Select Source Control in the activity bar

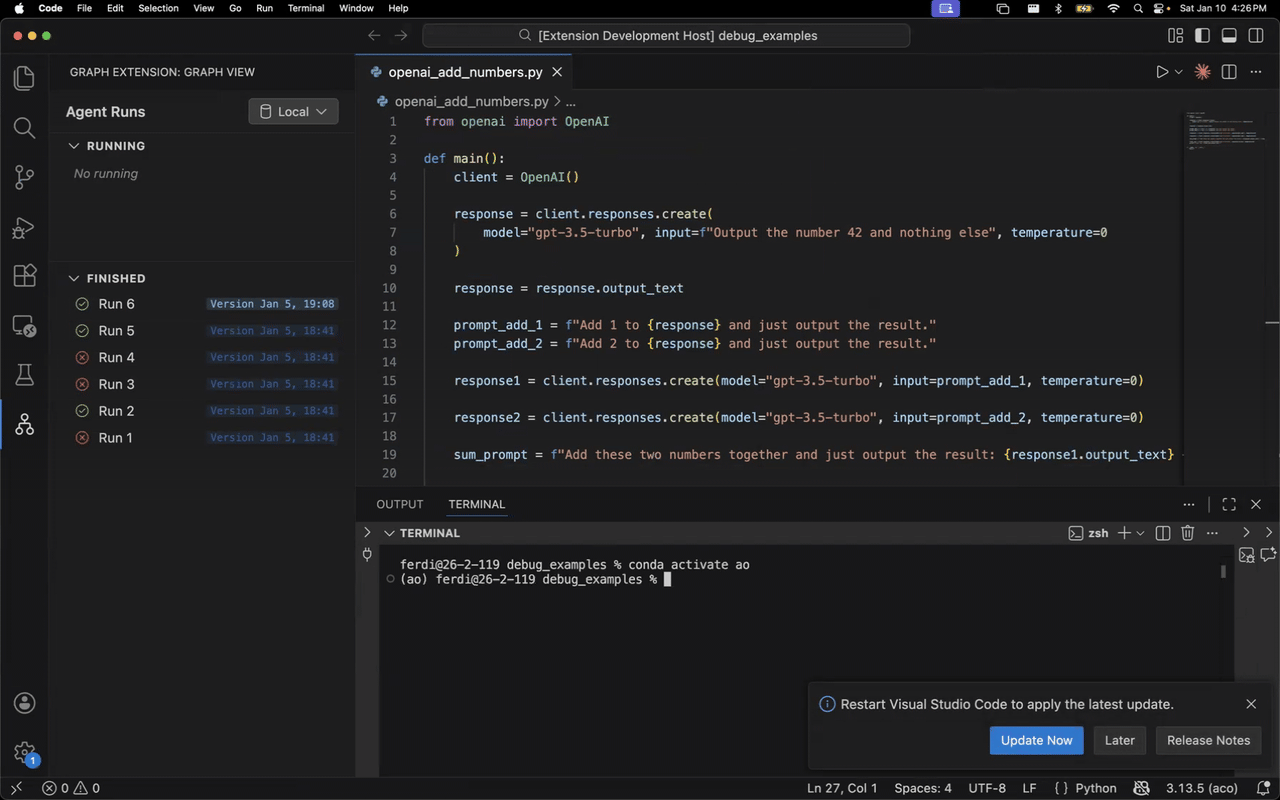coord(24,177)
